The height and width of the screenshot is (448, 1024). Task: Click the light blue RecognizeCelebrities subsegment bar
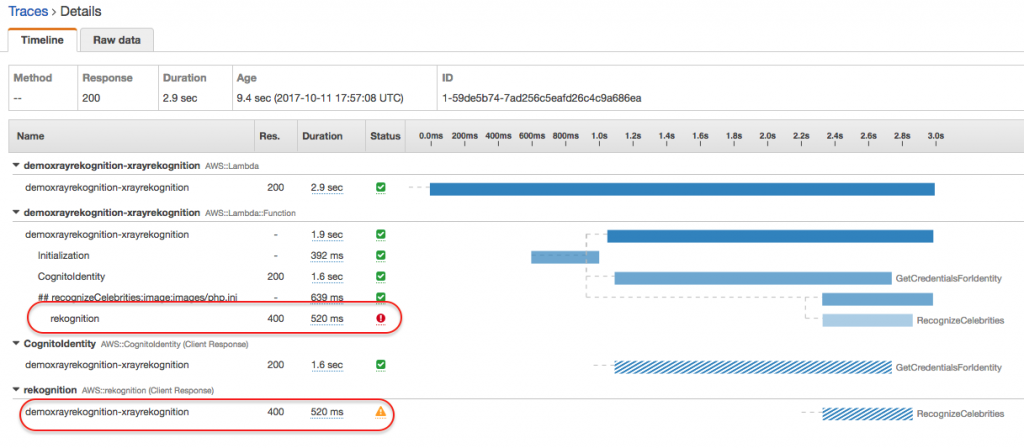(867, 320)
